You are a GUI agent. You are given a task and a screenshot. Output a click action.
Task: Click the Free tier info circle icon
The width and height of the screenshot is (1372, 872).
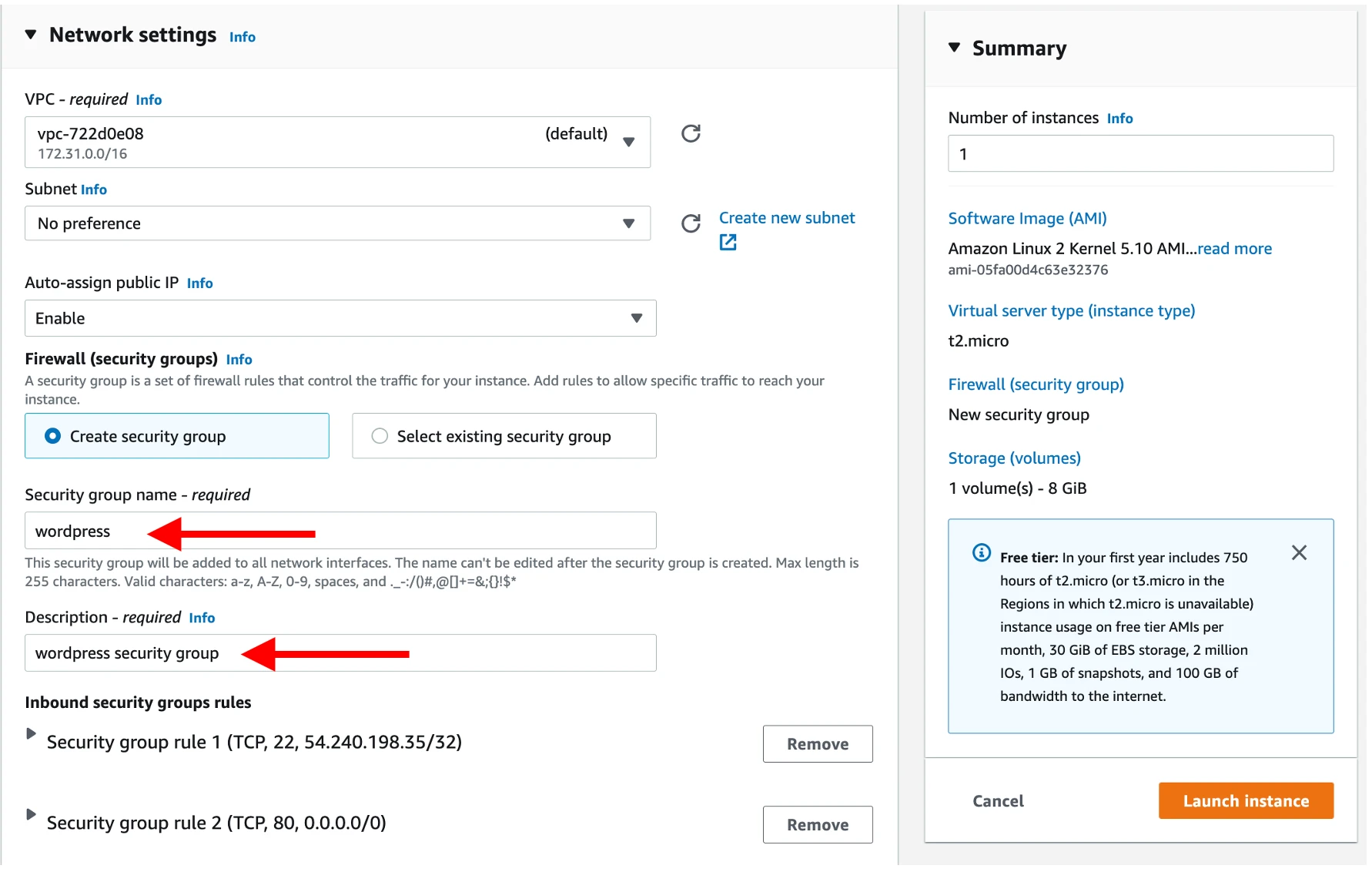pyautogui.click(x=982, y=553)
